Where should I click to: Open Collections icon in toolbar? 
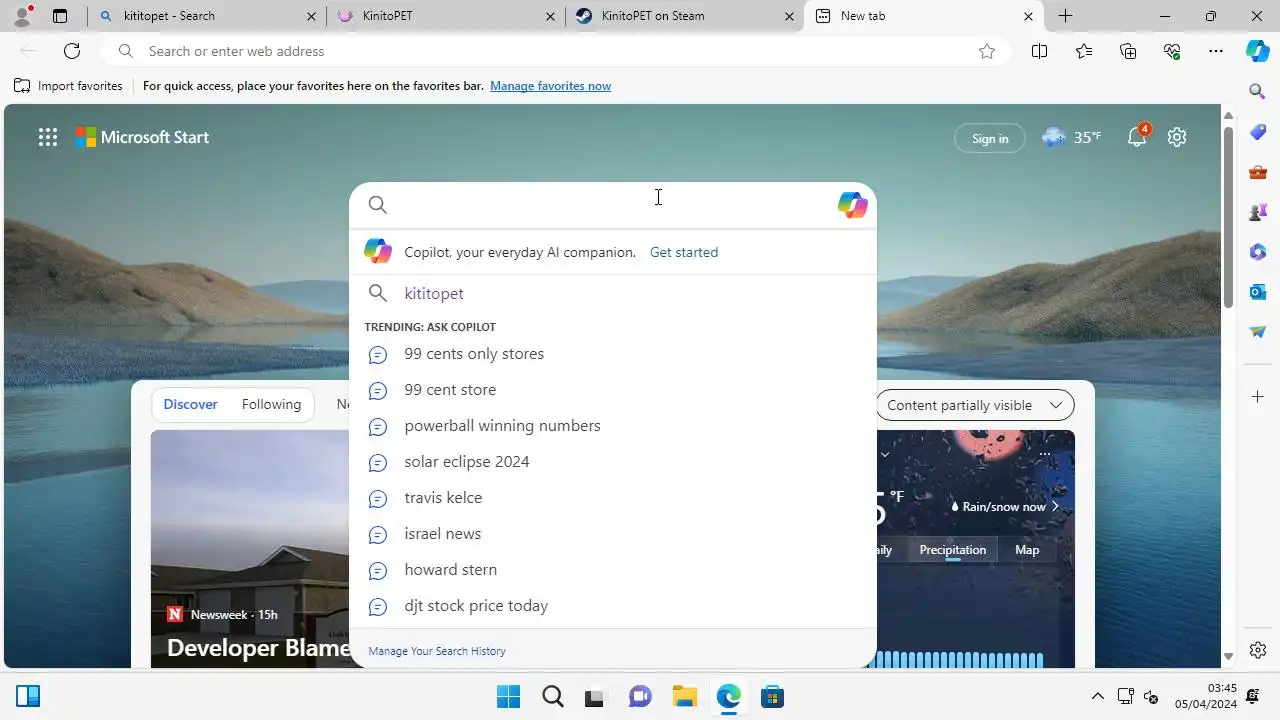click(x=1128, y=51)
